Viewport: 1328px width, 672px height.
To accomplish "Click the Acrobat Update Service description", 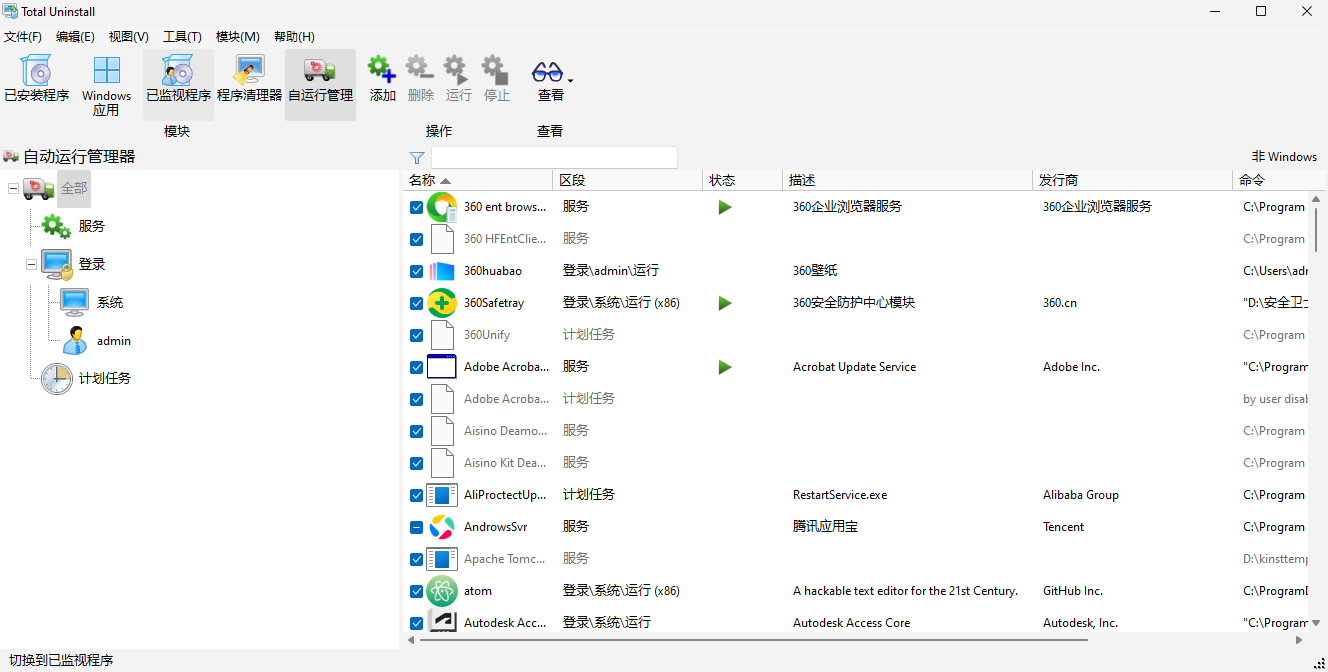I will pyautogui.click(x=855, y=367).
